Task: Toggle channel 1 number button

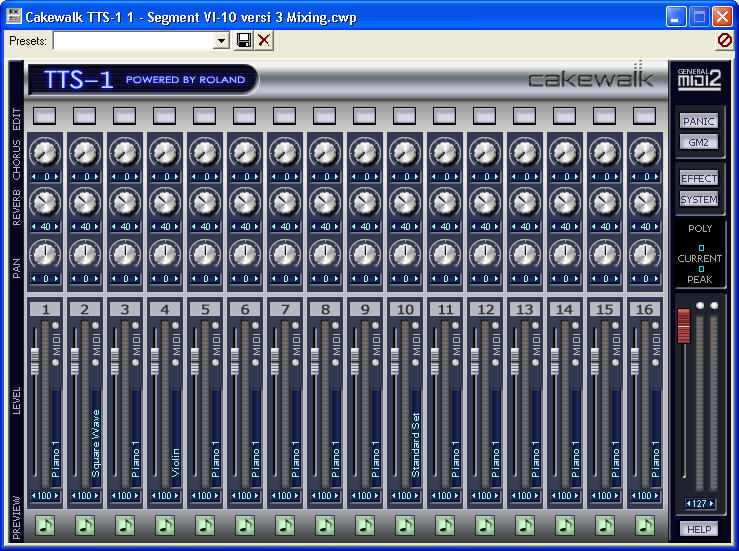Action: coord(45,309)
